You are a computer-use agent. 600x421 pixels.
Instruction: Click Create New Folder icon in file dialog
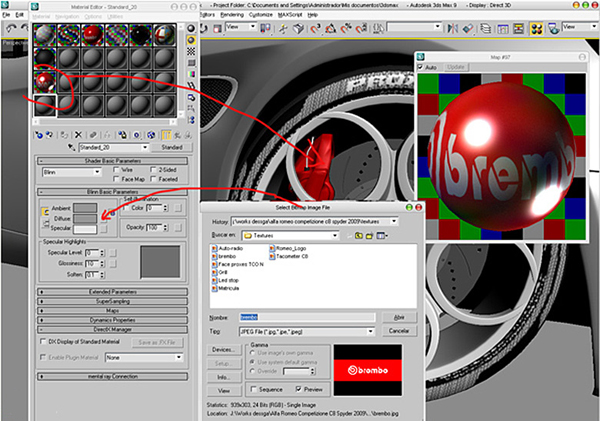pyautogui.click(x=369, y=235)
